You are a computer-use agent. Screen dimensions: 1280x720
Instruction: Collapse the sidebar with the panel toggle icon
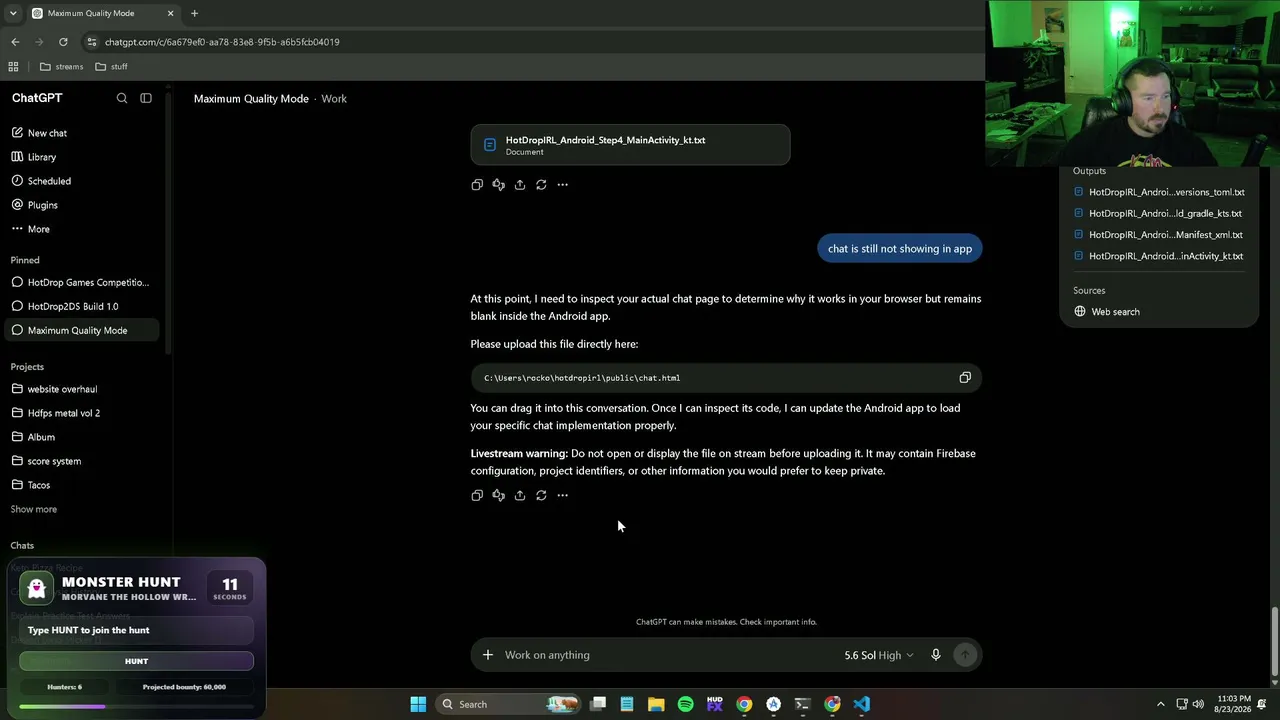coord(146,98)
